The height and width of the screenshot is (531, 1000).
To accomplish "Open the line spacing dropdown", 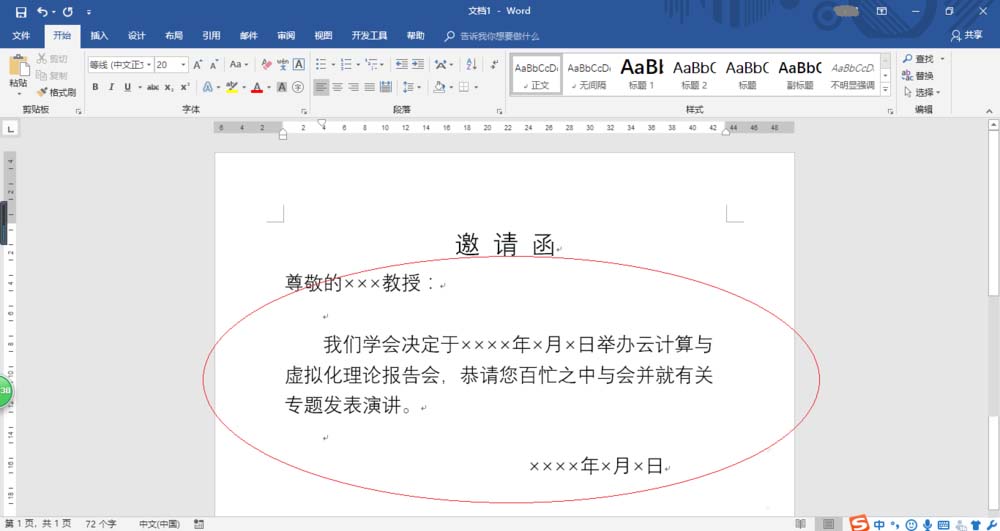I will 411,87.
